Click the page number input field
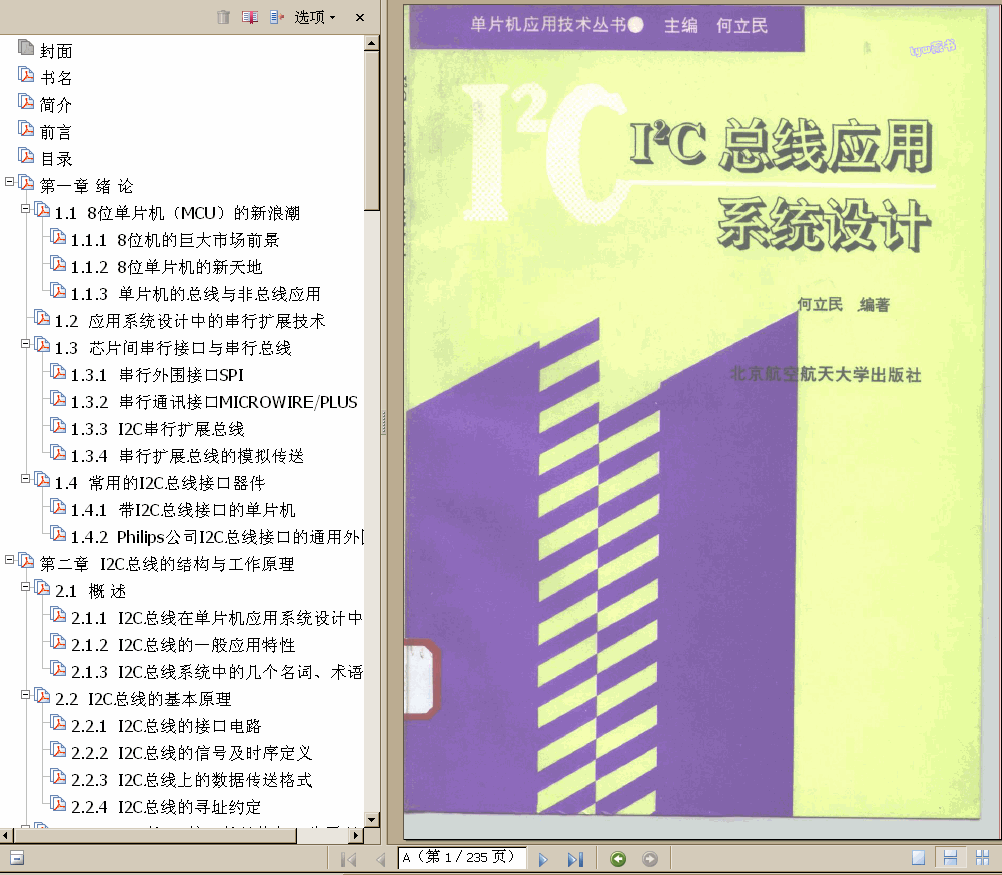The height and width of the screenshot is (875, 1002). [x=462, y=858]
